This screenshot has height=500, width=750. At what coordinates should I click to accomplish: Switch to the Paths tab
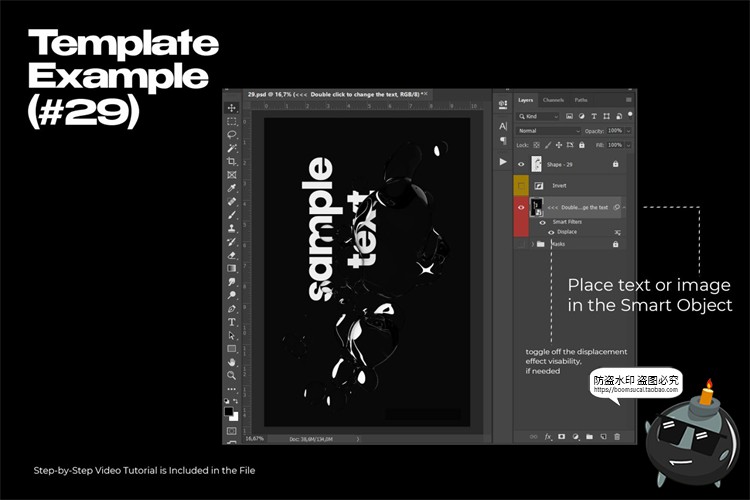pos(581,100)
